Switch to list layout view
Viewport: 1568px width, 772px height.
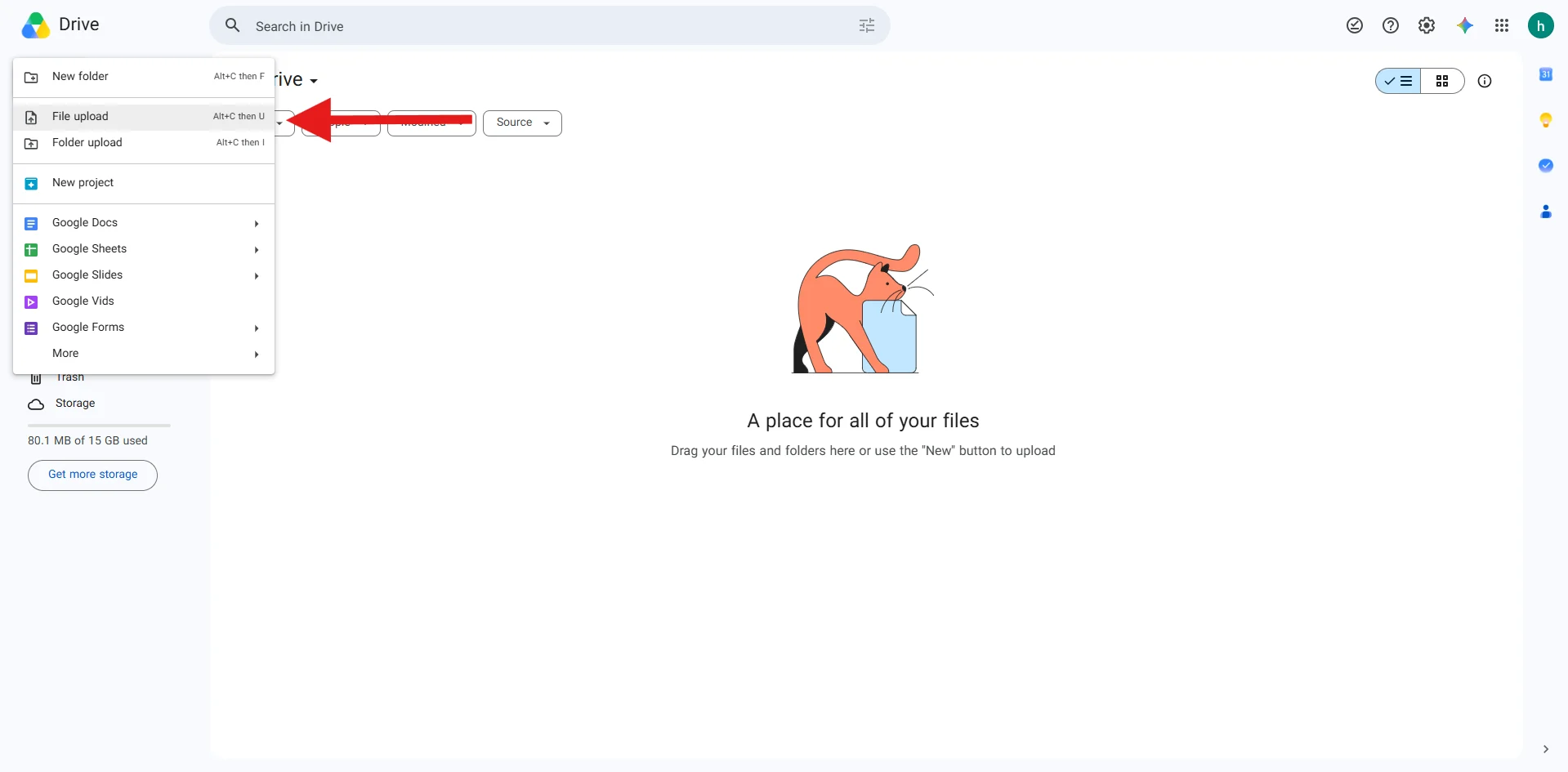(x=1399, y=81)
